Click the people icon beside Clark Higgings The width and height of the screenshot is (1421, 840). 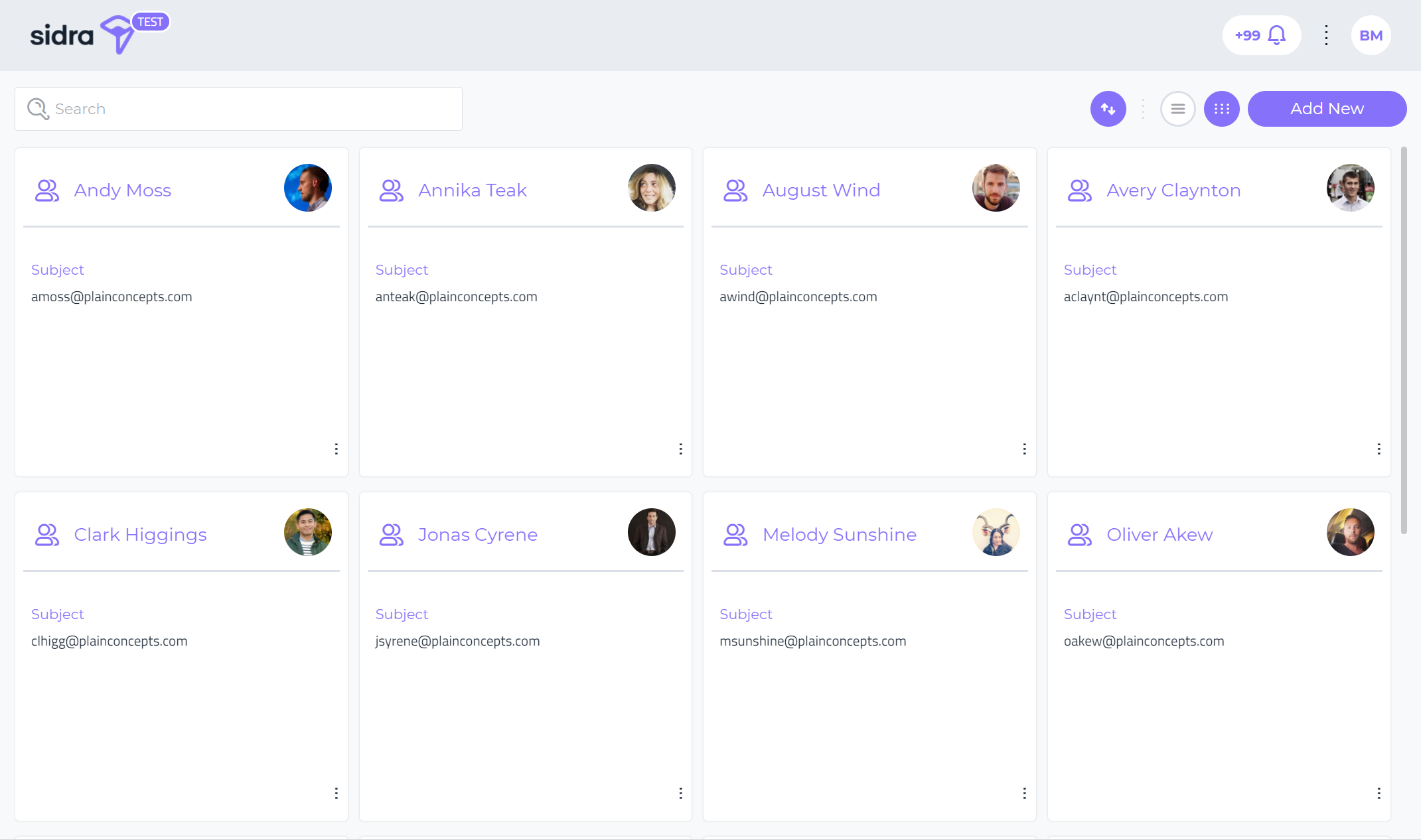47,535
